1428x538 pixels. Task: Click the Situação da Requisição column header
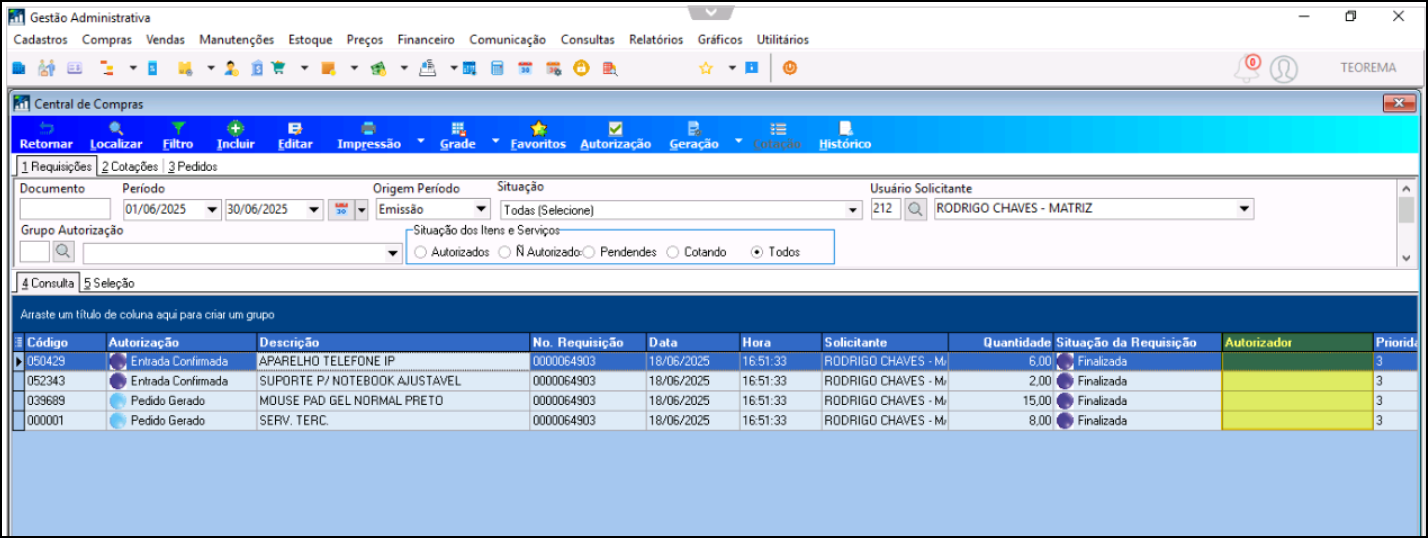[1138, 342]
